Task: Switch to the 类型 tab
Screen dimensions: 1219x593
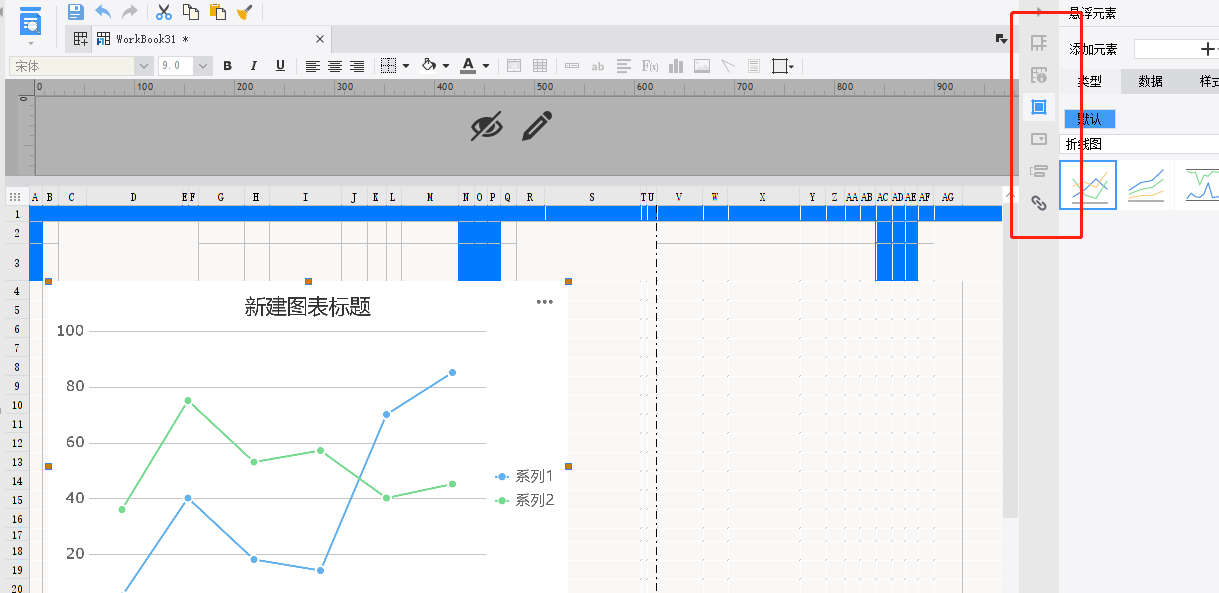Action: point(1089,82)
